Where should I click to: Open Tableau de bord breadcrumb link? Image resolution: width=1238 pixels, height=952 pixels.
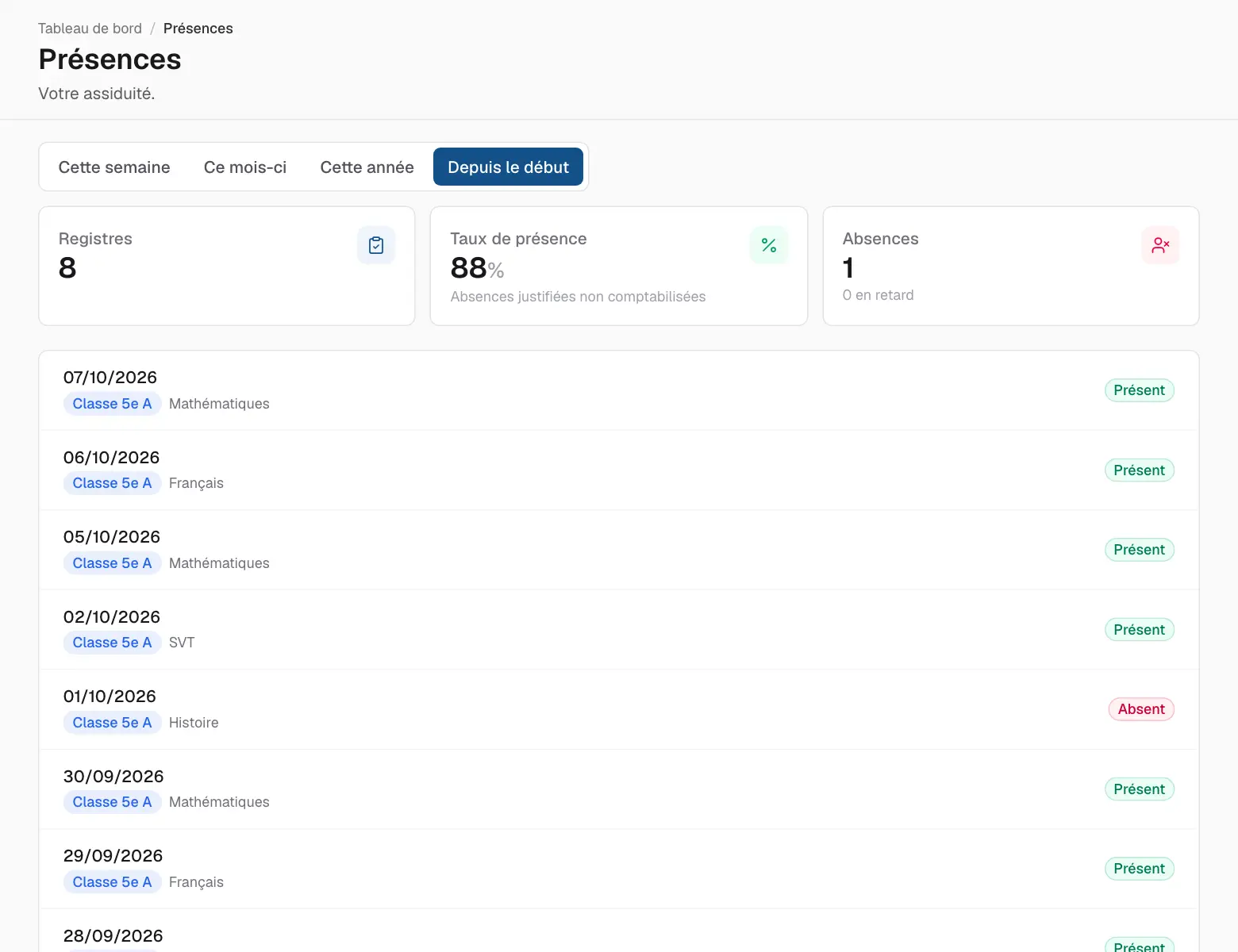point(90,29)
